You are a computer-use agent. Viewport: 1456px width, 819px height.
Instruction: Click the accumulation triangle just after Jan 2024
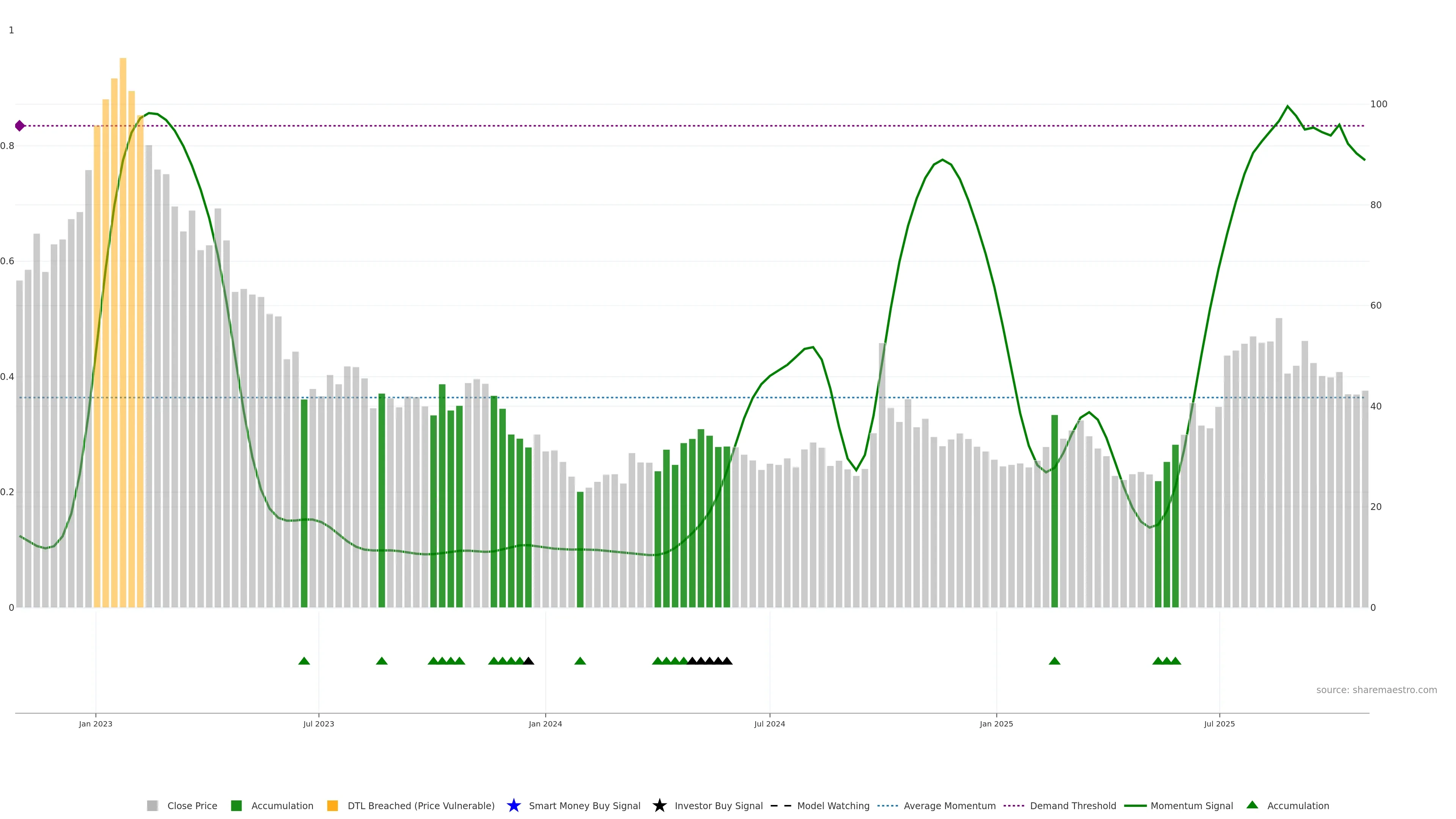580,661
